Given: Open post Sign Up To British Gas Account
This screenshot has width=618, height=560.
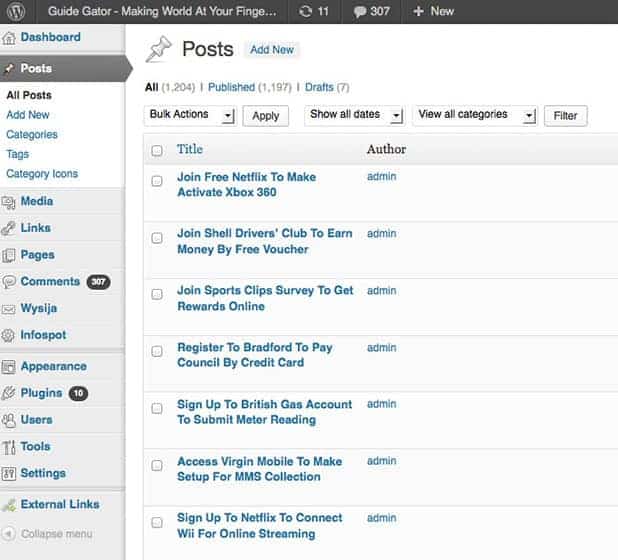Looking at the screenshot, I should click(264, 412).
